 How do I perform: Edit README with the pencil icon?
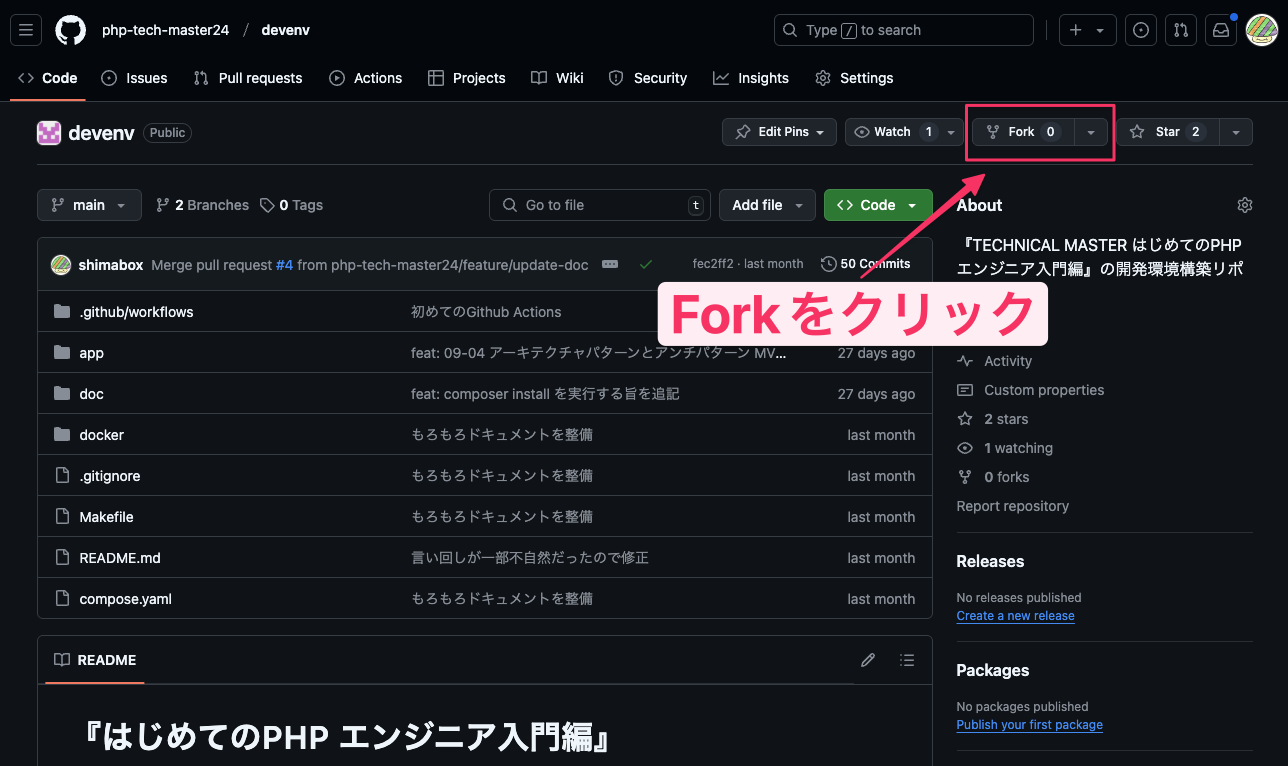(868, 660)
